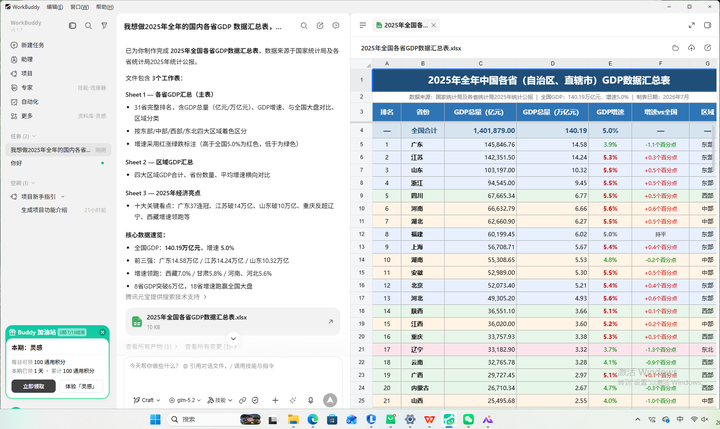The width and height of the screenshot is (720, 429).
Task: Expand the 项目新手指引 project chevron
Action: tap(63, 197)
